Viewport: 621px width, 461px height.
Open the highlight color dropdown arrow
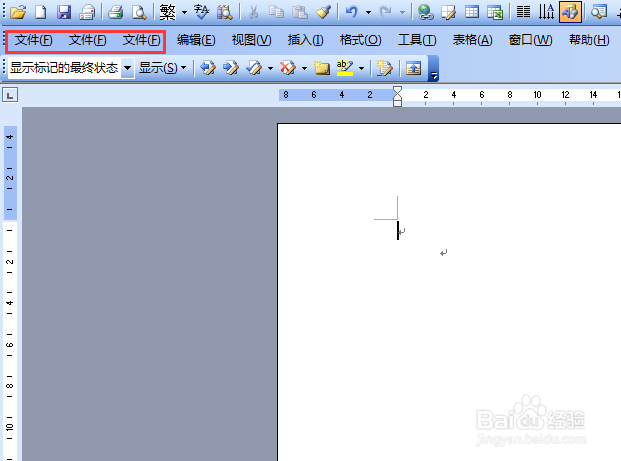pyautogui.click(x=361, y=68)
